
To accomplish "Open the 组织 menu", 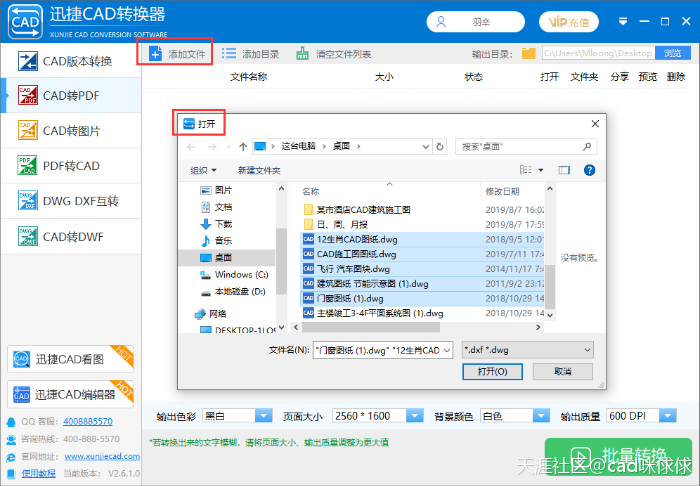I will click(204, 170).
